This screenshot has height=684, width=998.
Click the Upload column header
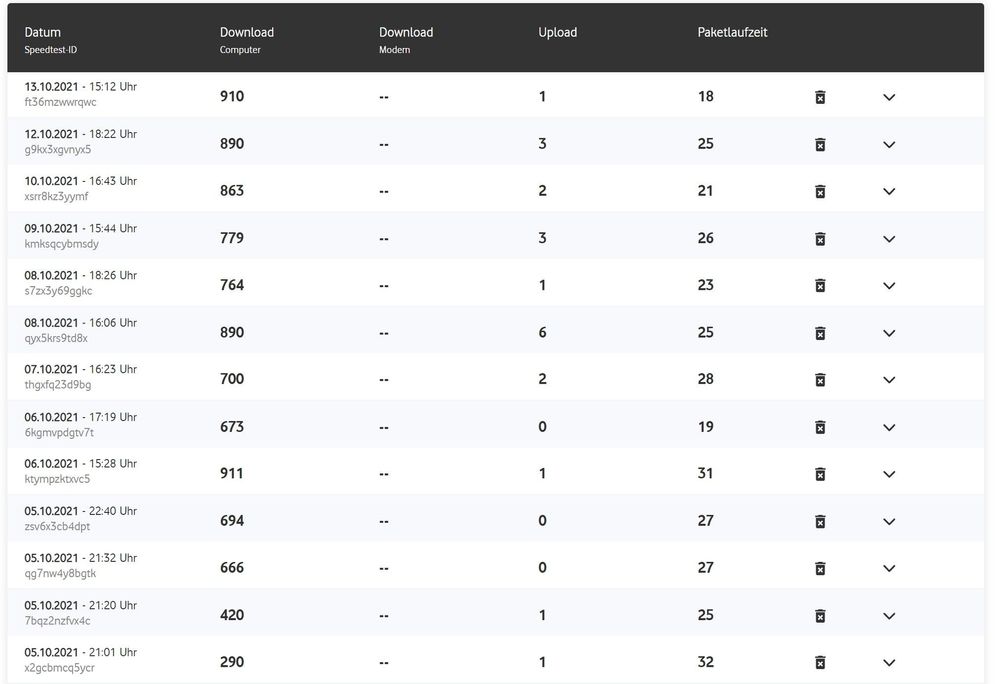558,33
